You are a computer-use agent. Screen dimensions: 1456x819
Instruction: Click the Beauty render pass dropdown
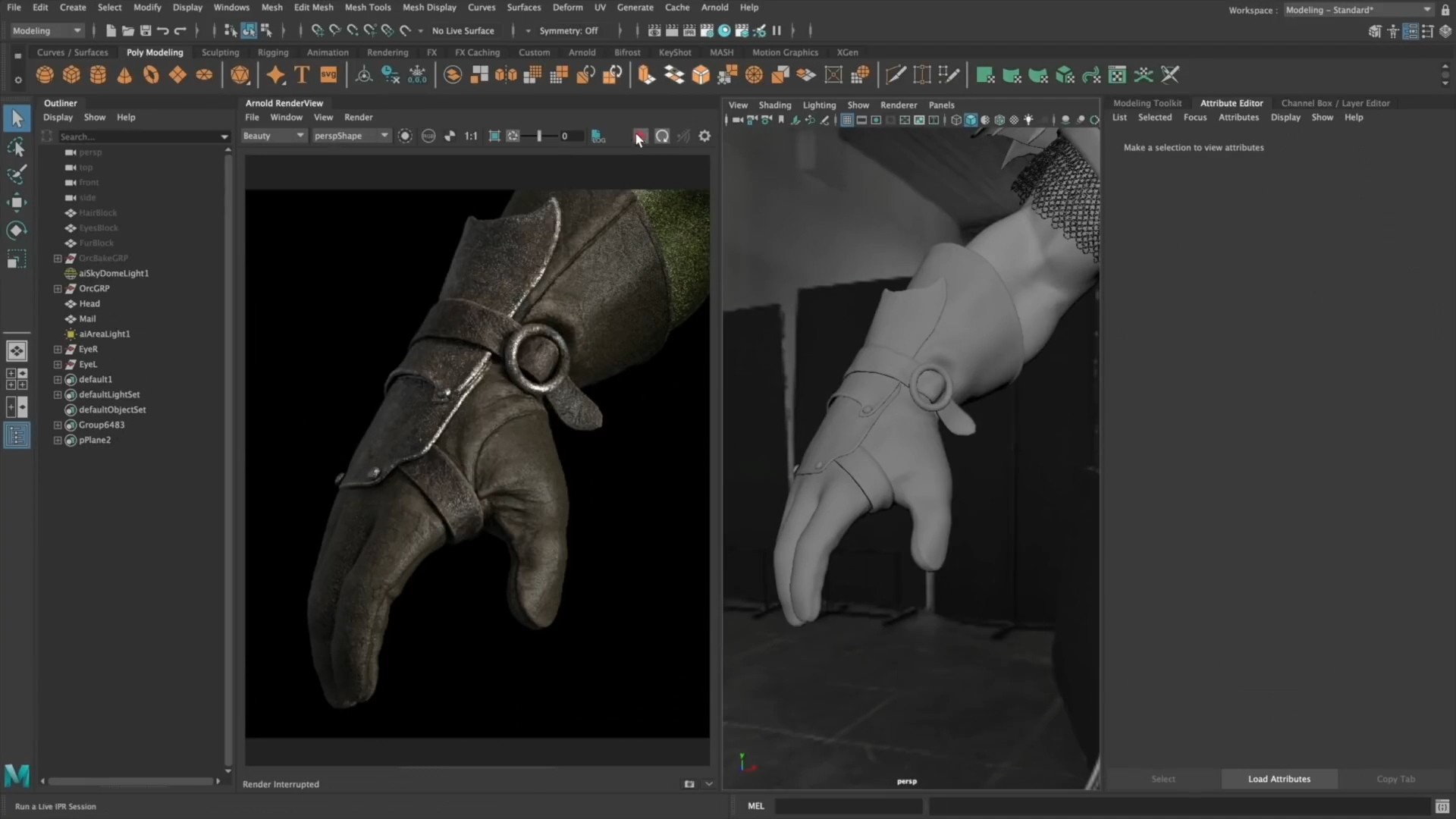(275, 135)
